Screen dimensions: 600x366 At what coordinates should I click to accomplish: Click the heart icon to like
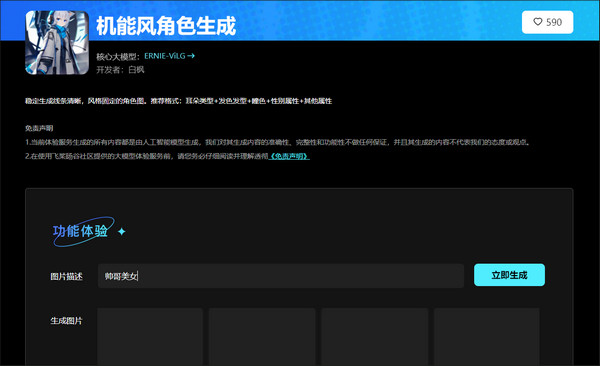click(538, 22)
